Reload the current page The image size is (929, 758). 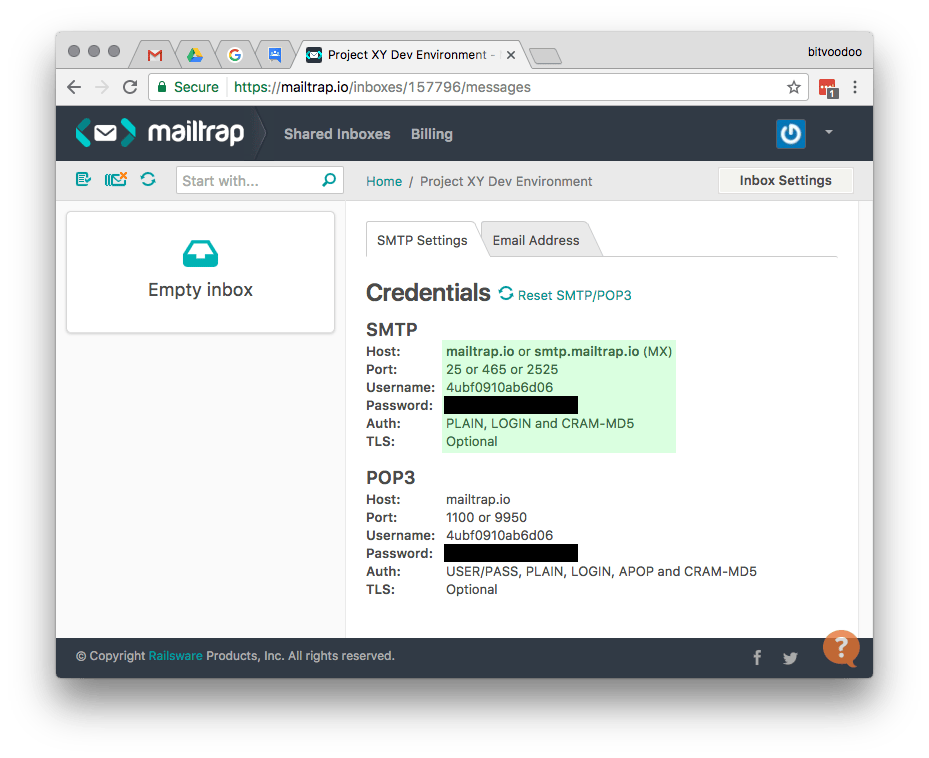130,87
